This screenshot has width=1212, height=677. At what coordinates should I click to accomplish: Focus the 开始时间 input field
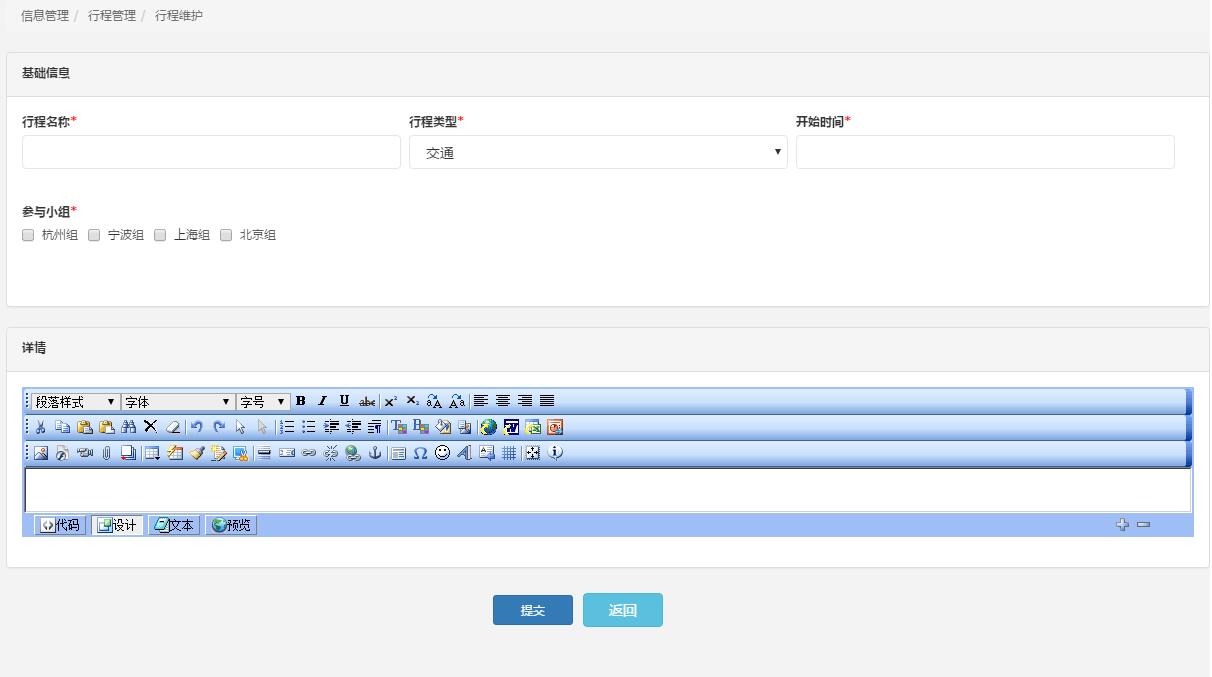[985, 152]
